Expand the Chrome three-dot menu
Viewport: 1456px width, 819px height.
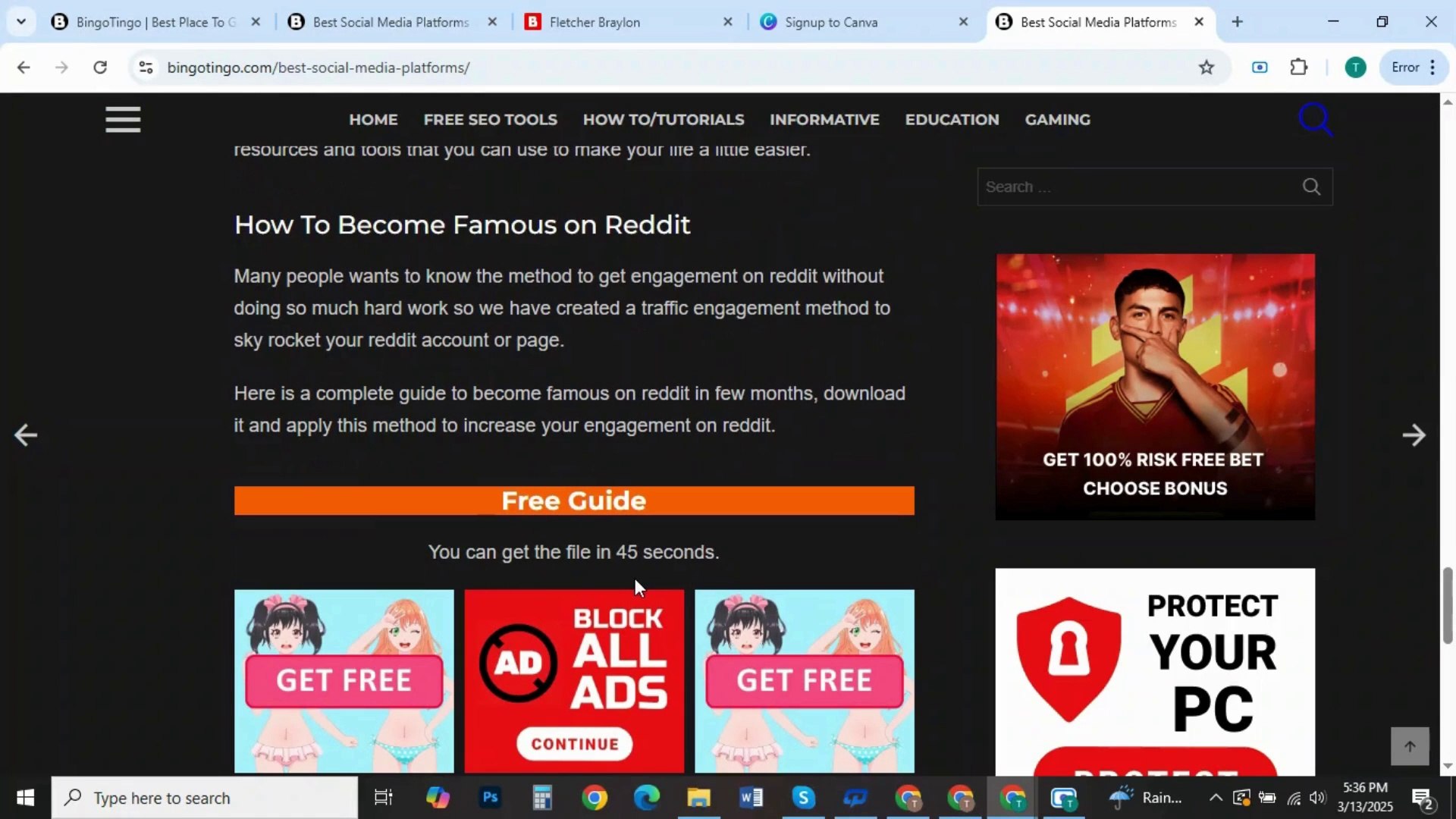1433,67
